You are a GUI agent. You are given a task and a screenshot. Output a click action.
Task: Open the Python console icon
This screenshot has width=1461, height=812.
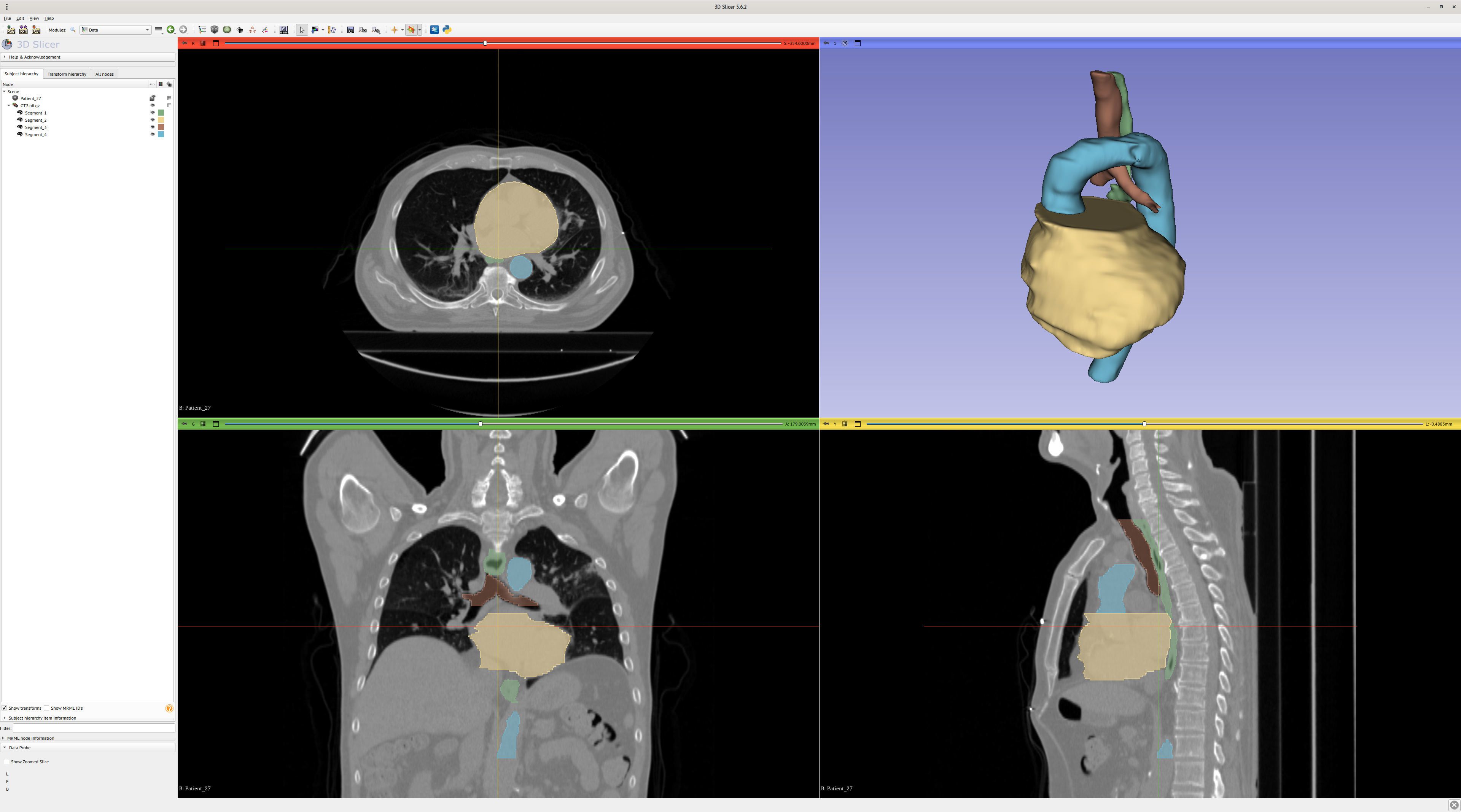coord(447,30)
